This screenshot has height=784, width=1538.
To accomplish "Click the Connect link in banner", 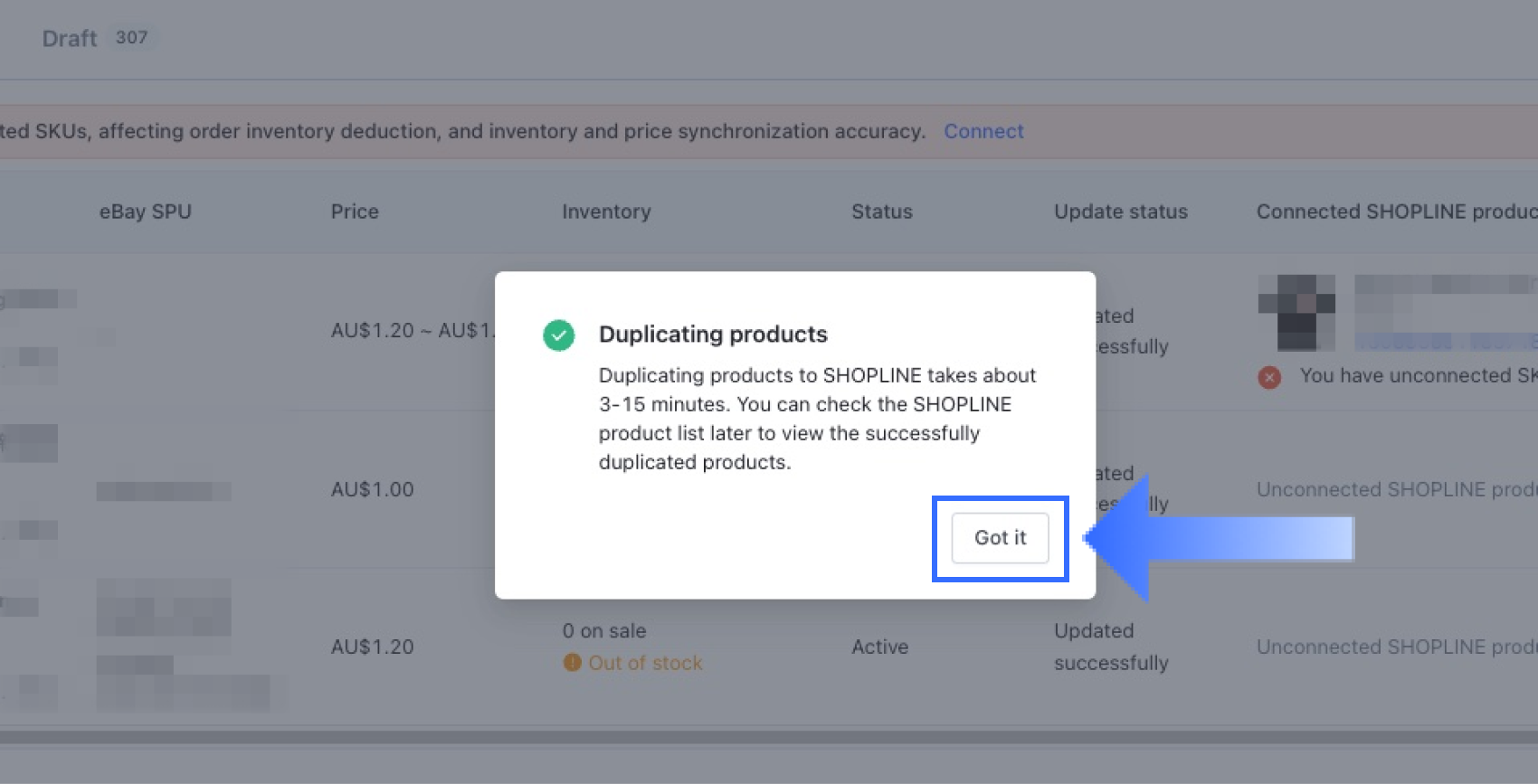I will pyautogui.click(x=983, y=131).
